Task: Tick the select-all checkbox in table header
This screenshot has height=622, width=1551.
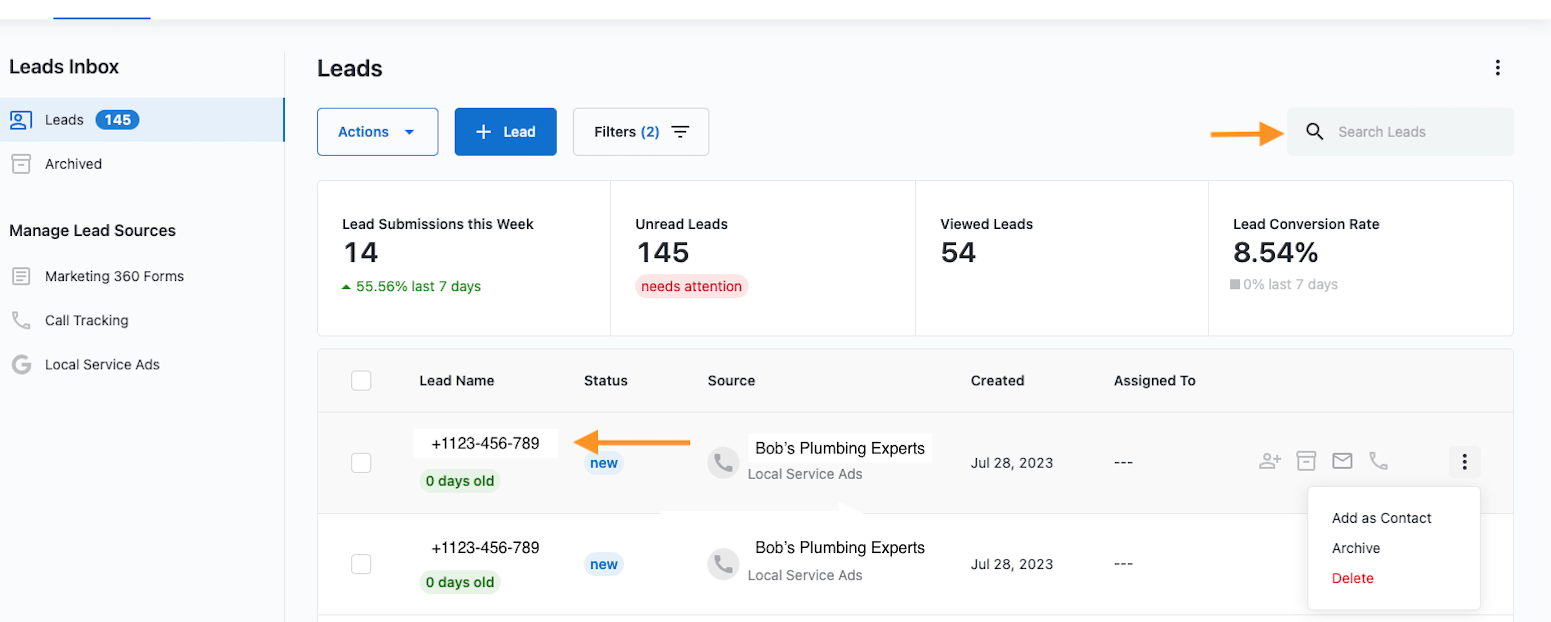Action: (x=361, y=381)
